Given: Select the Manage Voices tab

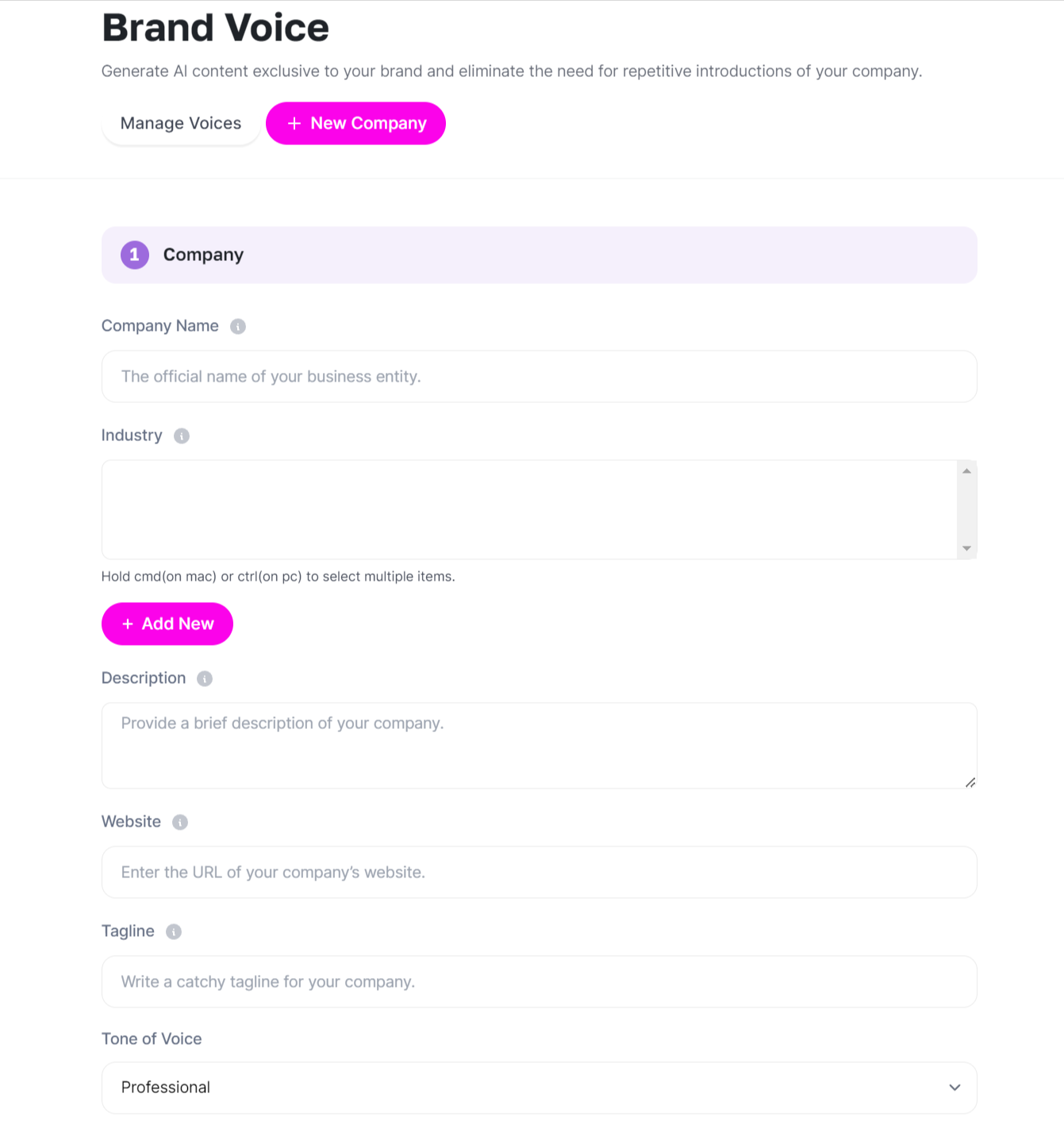Looking at the screenshot, I should click(180, 123).
